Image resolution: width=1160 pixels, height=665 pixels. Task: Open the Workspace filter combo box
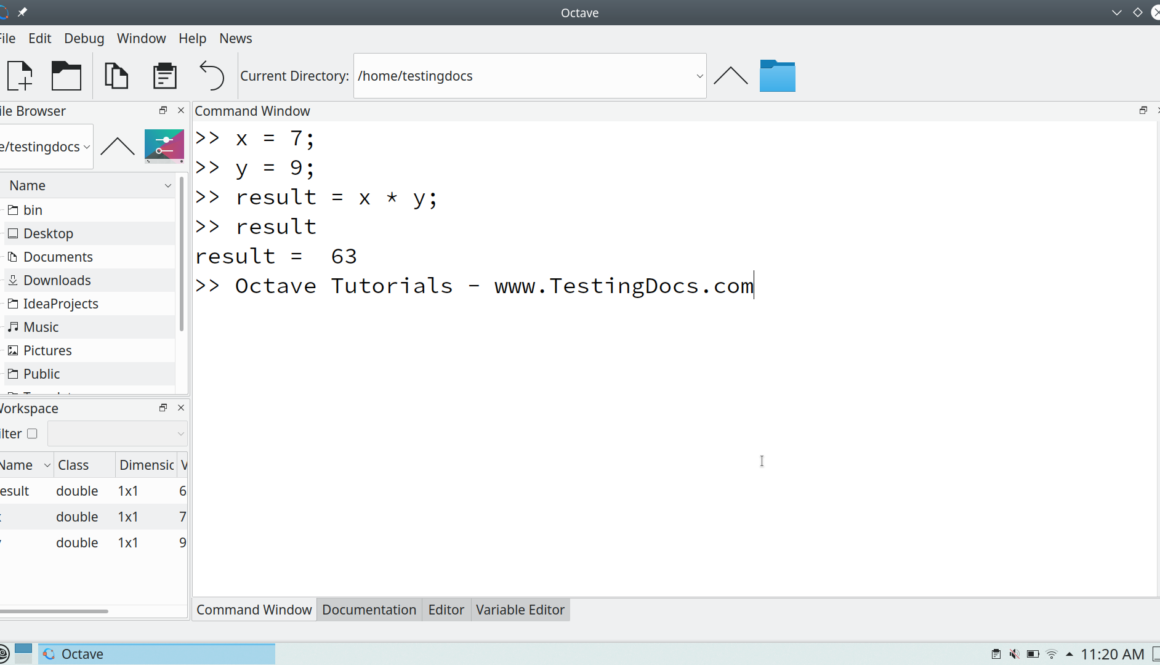pos(117,433)
